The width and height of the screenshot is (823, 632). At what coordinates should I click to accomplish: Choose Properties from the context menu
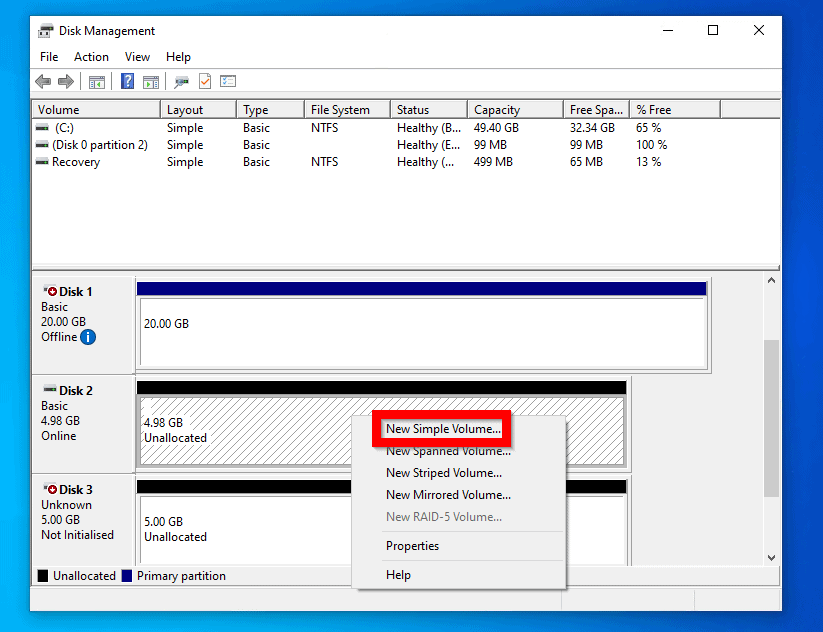(412, 545)
